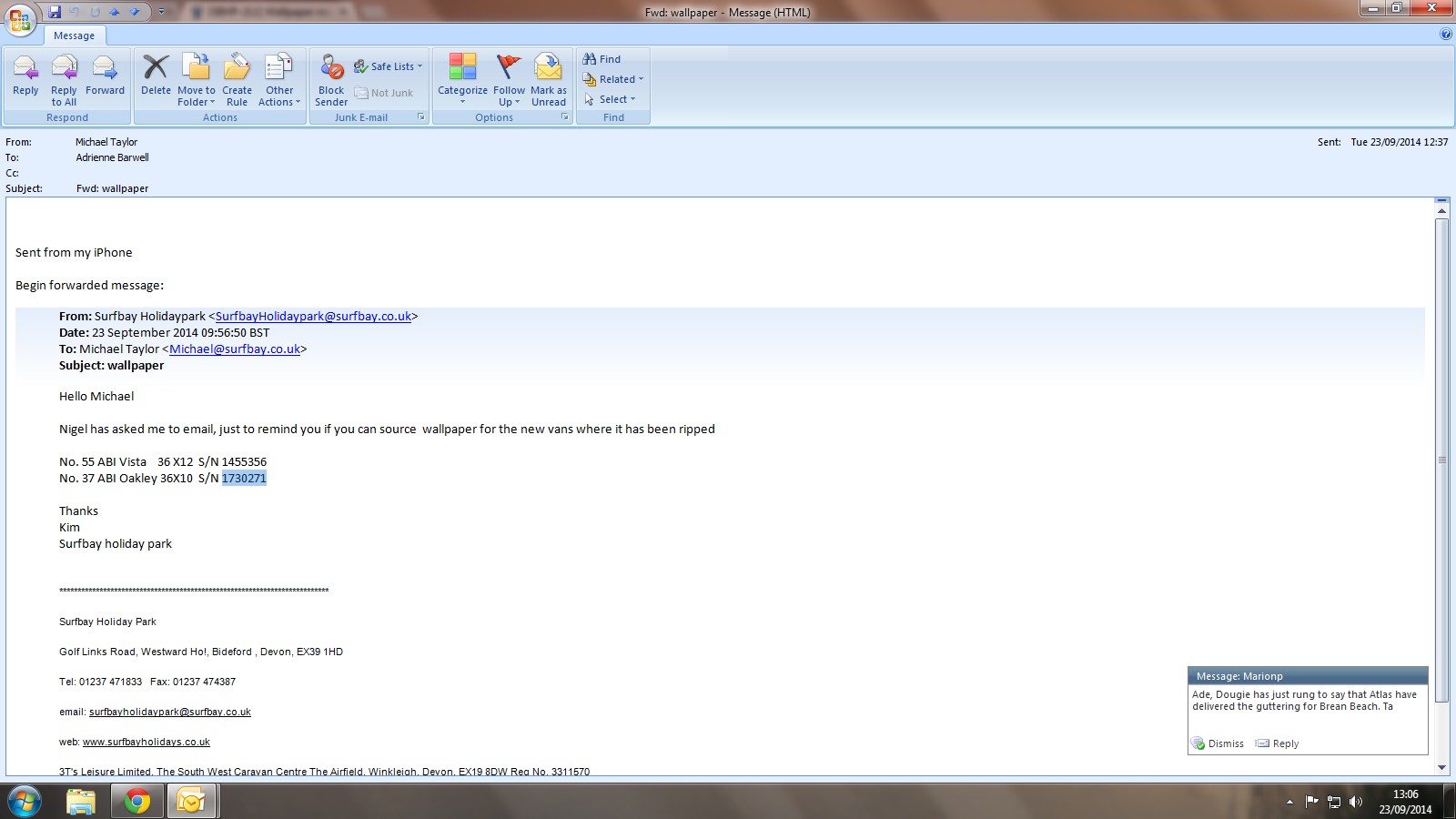Click the "Hello Michael" greeting
This screenshot has width=1456, height=819.
point(96,397)
